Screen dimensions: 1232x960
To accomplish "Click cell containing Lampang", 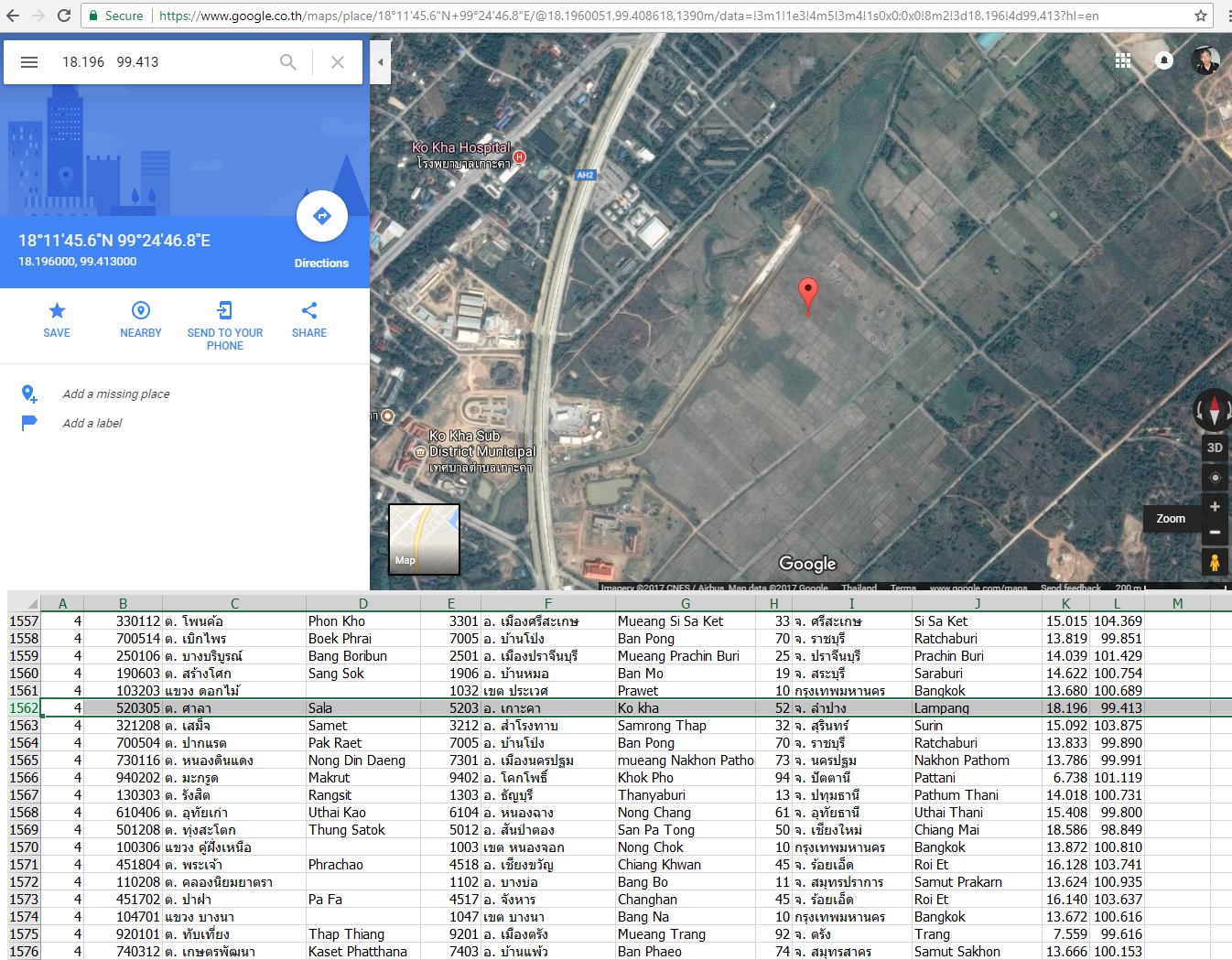I will [x=976, y=708].
